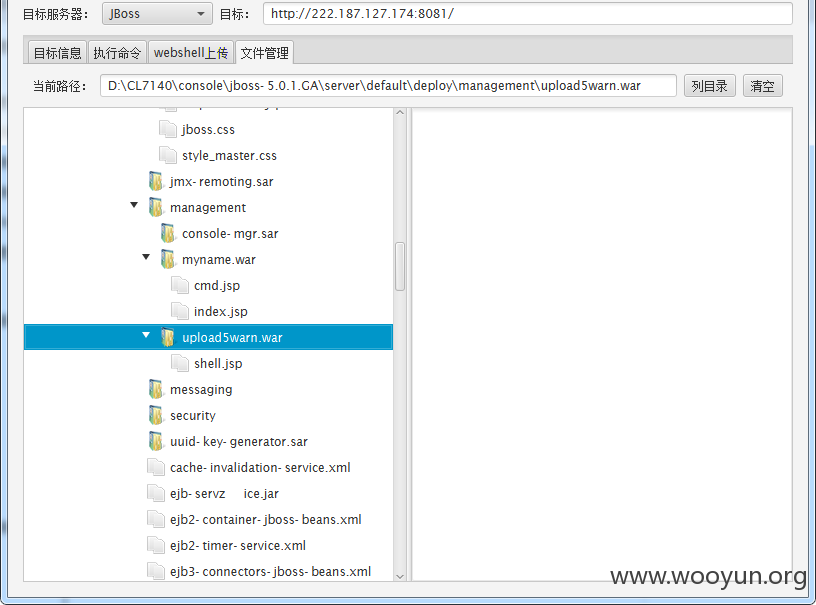Click the 列目录 button

pyautogui.click(x=709, y=86)
